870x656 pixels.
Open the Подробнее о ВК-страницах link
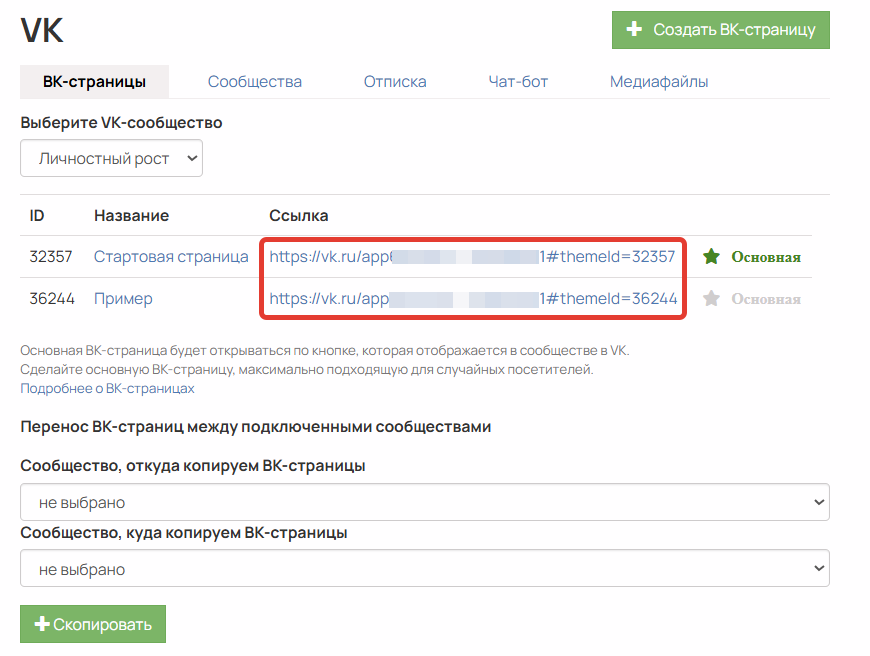coord(107,388)
